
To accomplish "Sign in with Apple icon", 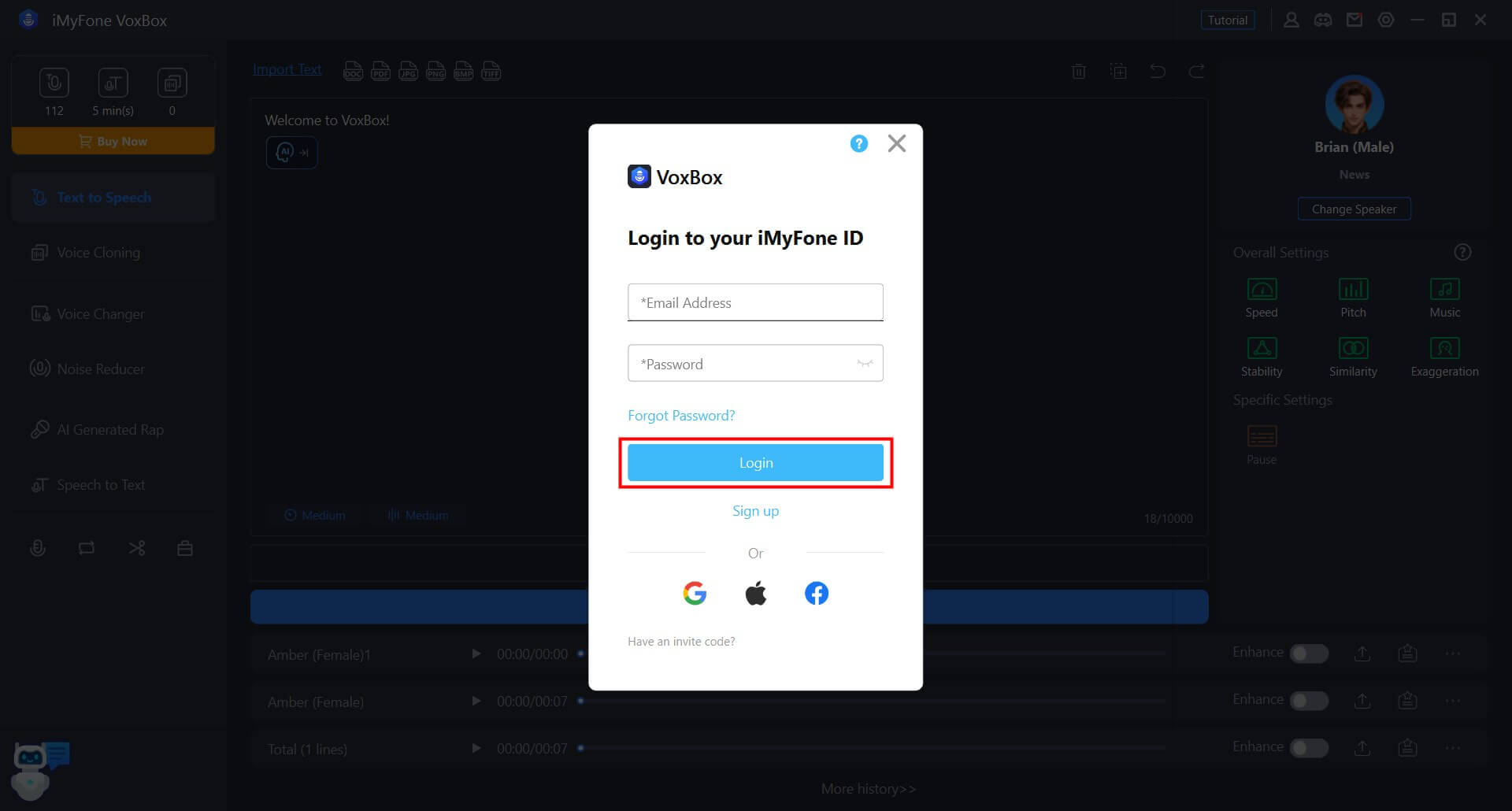I will [756, 593].
